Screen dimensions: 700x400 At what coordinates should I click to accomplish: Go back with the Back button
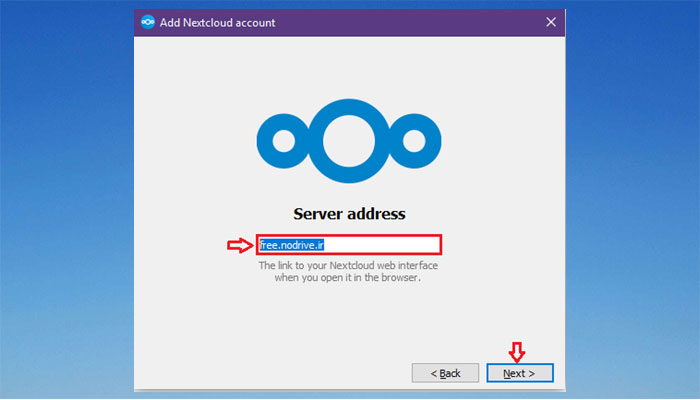(445, 373)
